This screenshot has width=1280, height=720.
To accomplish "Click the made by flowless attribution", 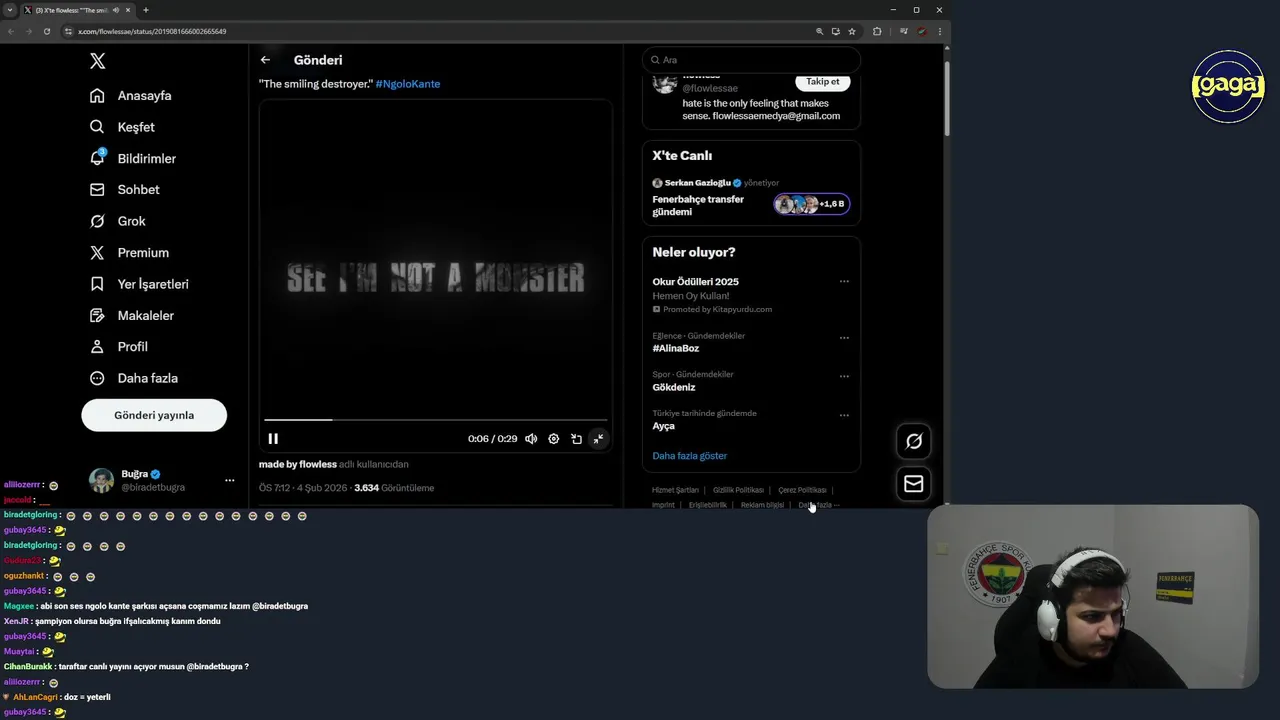I will [x=298, y=464].
